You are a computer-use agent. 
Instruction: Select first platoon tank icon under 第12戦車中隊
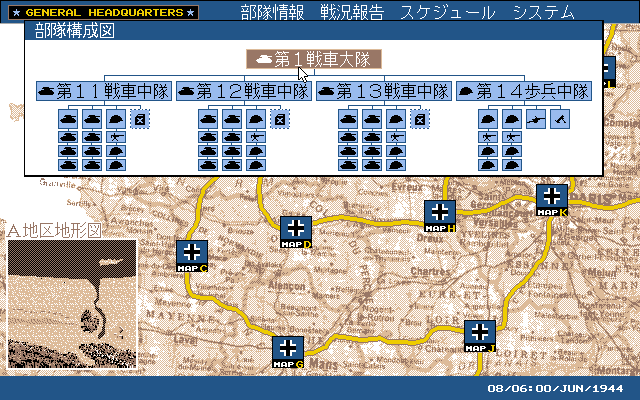coord(208,119)
